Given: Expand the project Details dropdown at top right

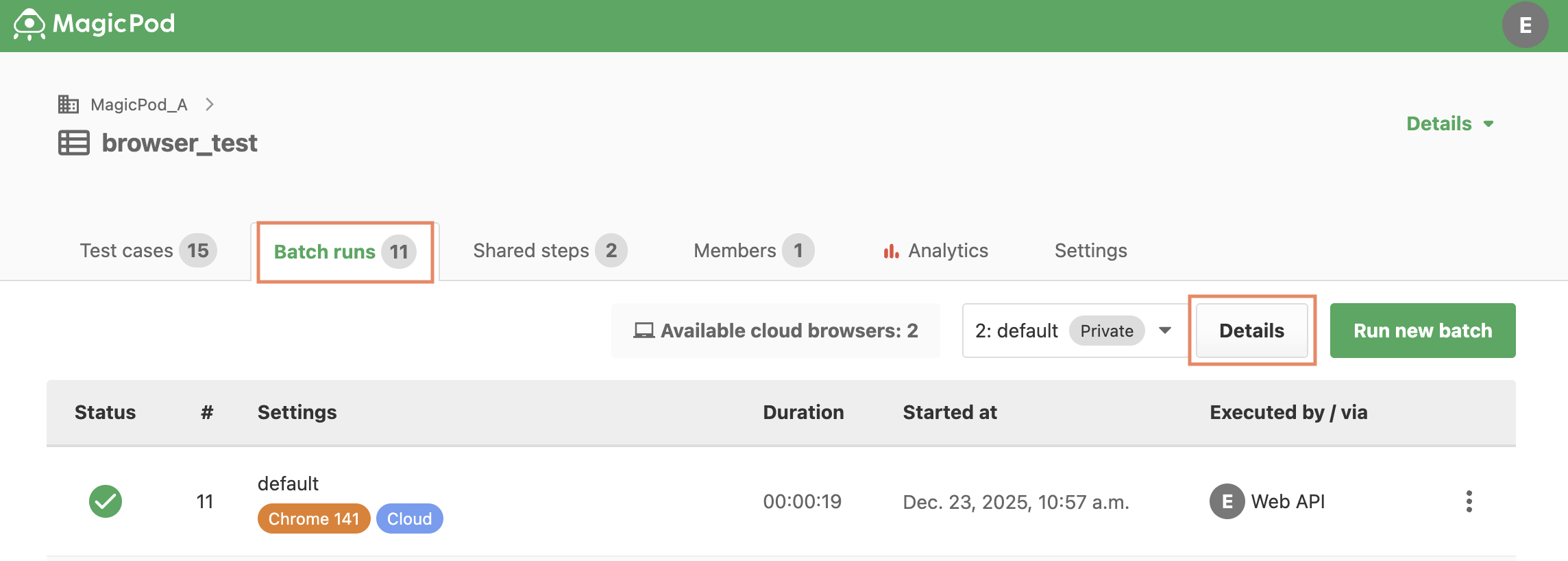Looking at the screenshot, I should pyautogui.click(x=1449, y=124).
